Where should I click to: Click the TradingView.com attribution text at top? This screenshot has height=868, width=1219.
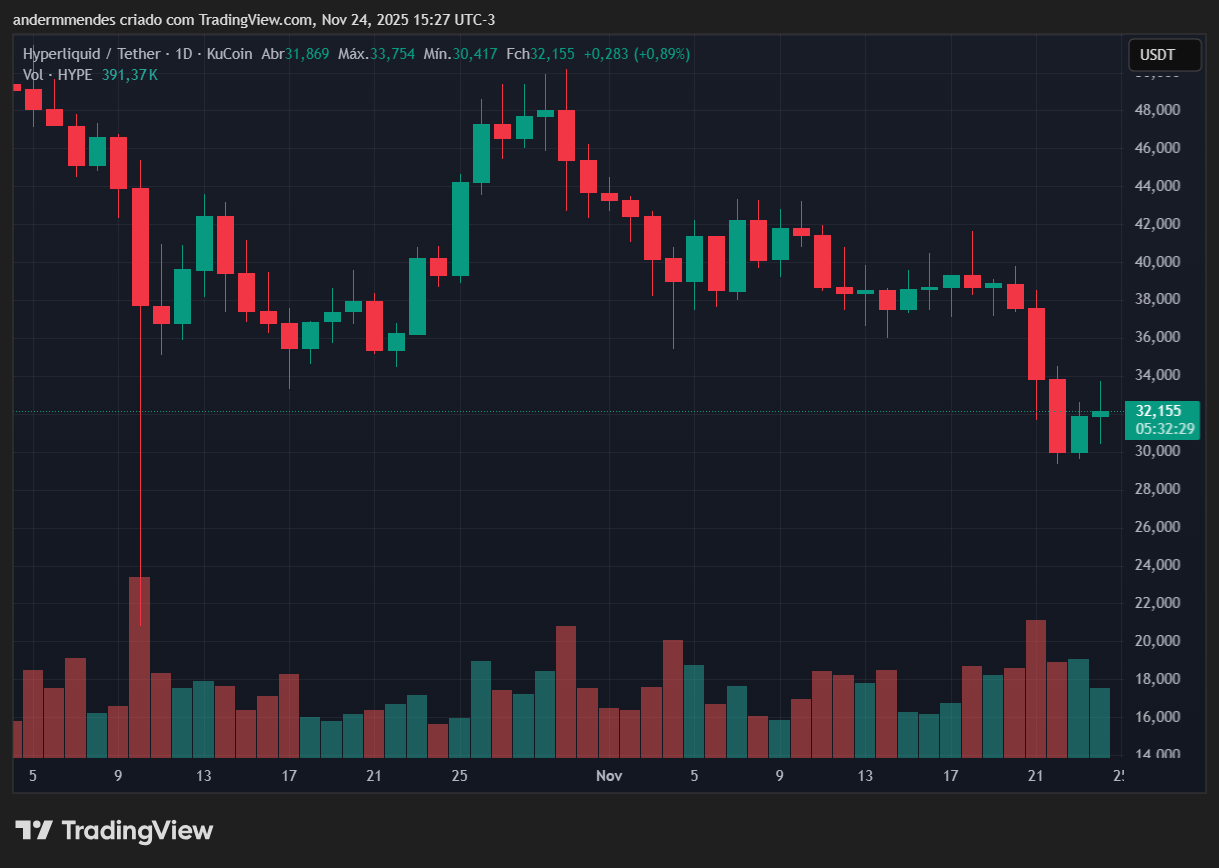click(x=255, y=19)
